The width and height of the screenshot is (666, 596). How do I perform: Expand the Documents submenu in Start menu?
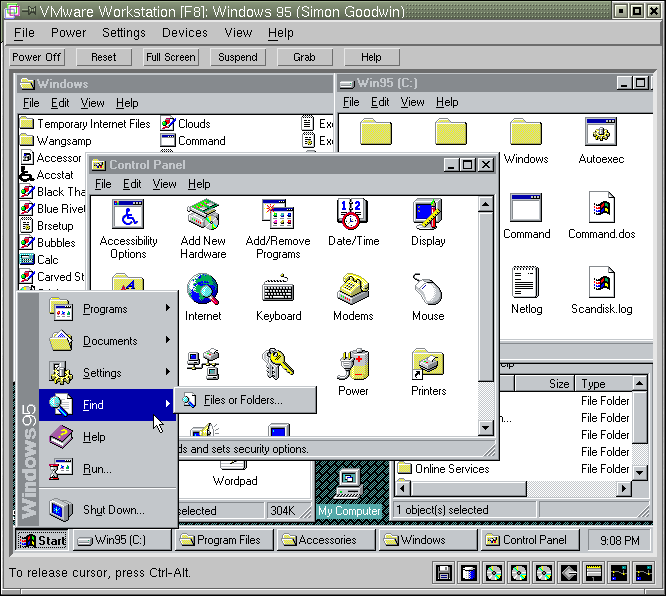coord(108,341)
